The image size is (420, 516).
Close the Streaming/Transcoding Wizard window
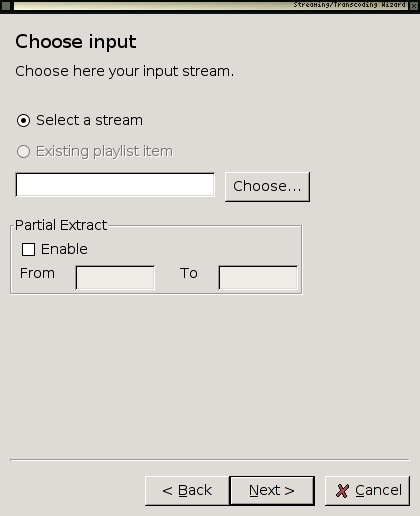(414, 6)
